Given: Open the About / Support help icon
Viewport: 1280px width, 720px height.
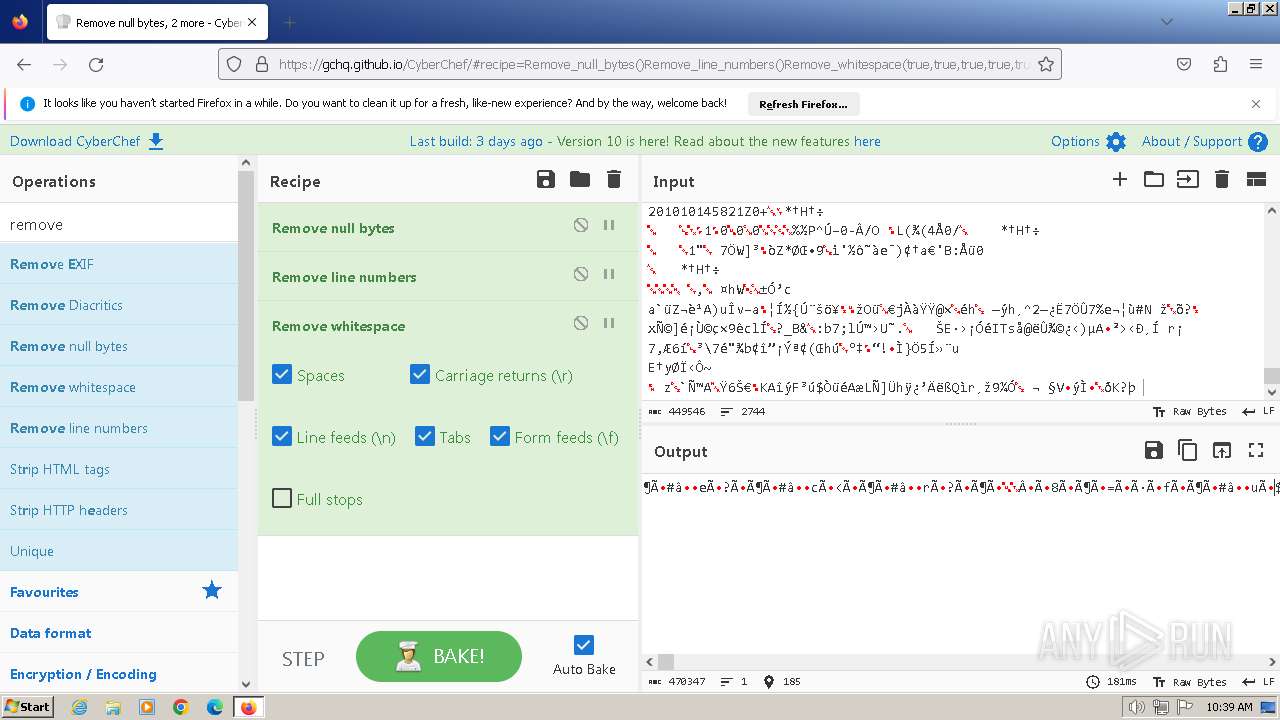Looking at the screenshot, I should tap(1258, 142).
